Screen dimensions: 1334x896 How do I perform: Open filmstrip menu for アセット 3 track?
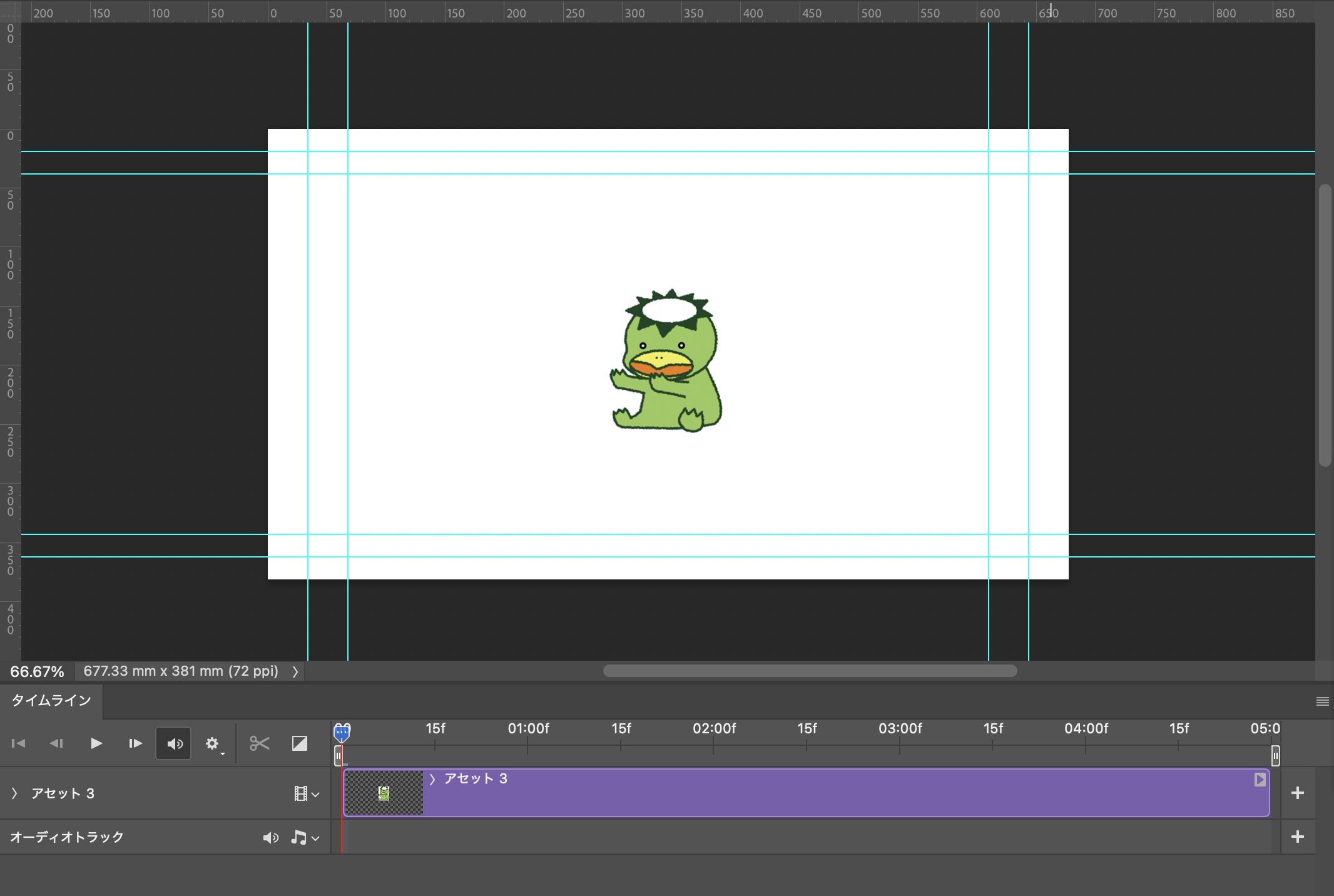tap(306, 794)
